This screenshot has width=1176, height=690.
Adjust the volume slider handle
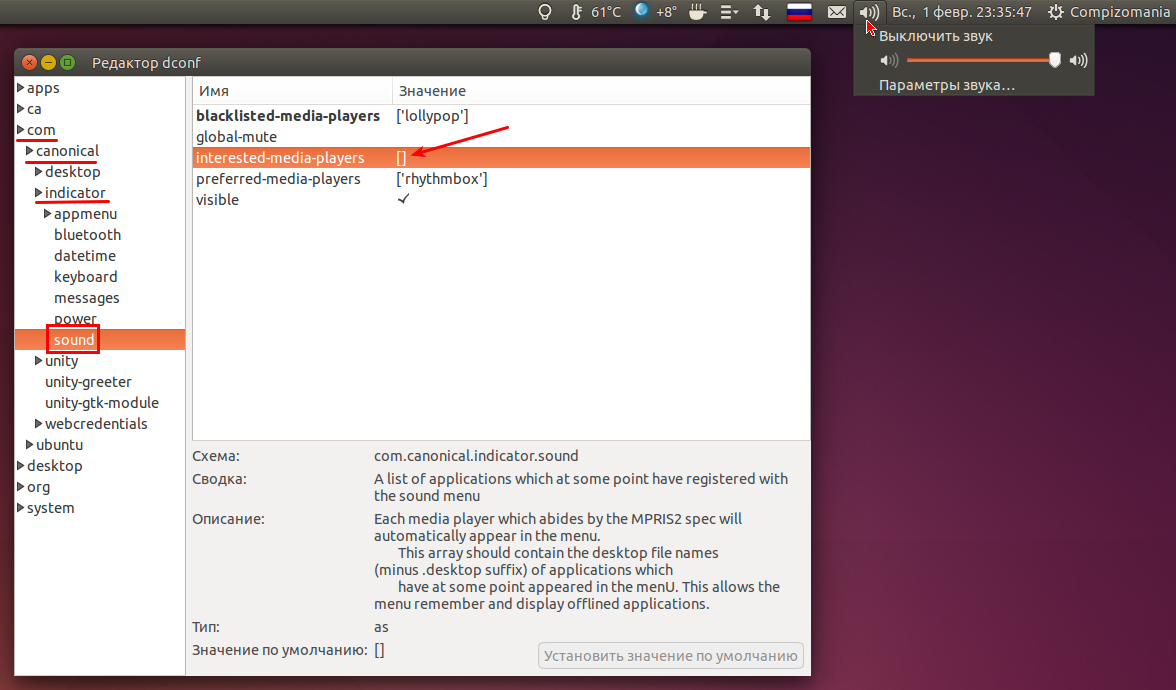(1054, 60)
